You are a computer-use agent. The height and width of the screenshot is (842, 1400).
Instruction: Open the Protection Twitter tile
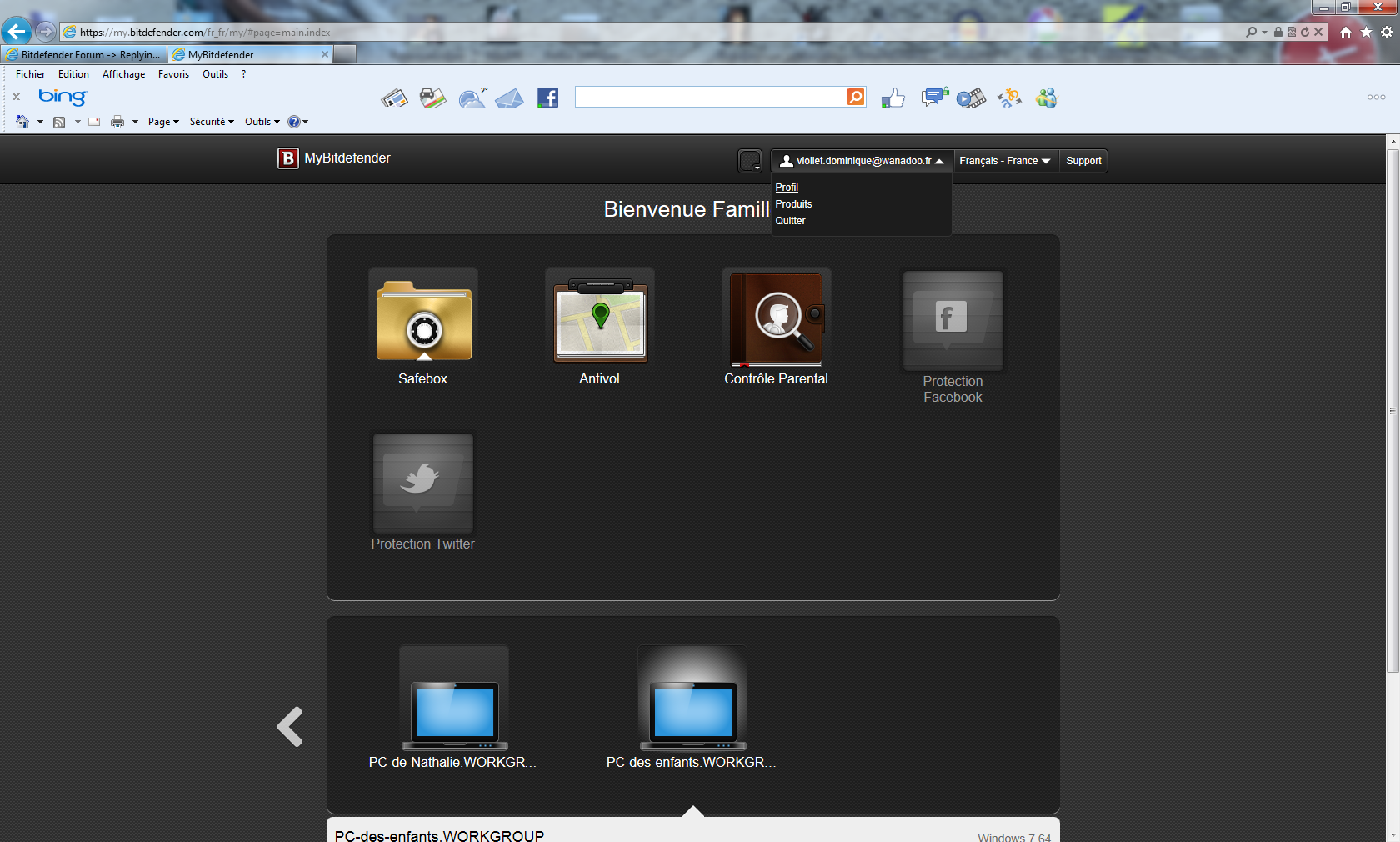(x=423, y=484)
